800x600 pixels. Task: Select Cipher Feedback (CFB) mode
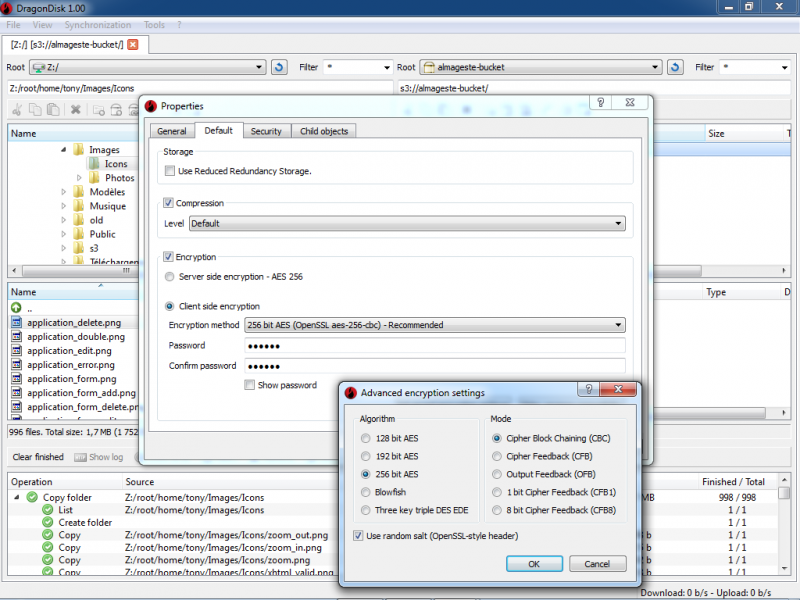[x=496, y=456]
